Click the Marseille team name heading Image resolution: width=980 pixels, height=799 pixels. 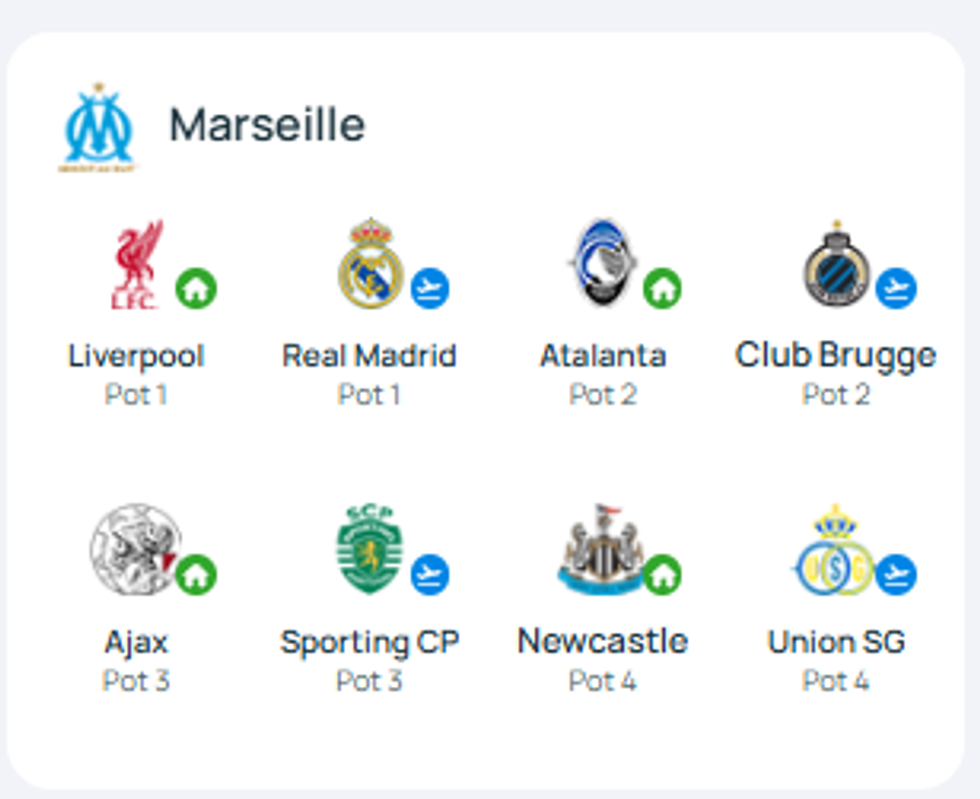(x=267, y=126)
